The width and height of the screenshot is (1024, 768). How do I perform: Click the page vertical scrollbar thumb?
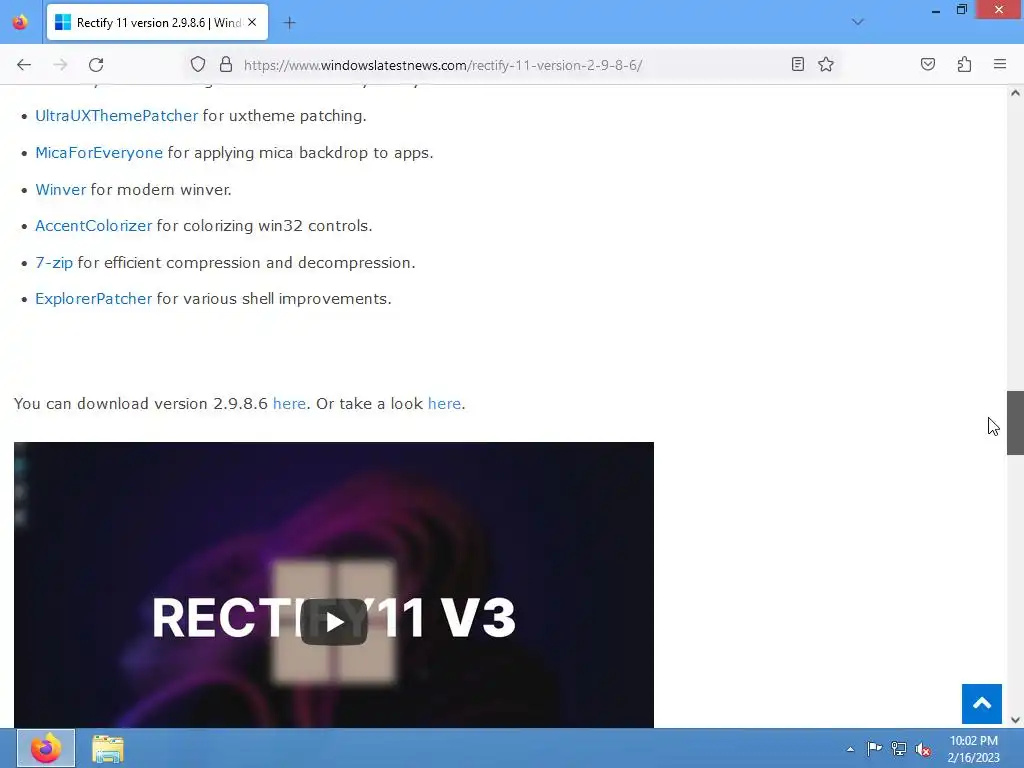1015,423
